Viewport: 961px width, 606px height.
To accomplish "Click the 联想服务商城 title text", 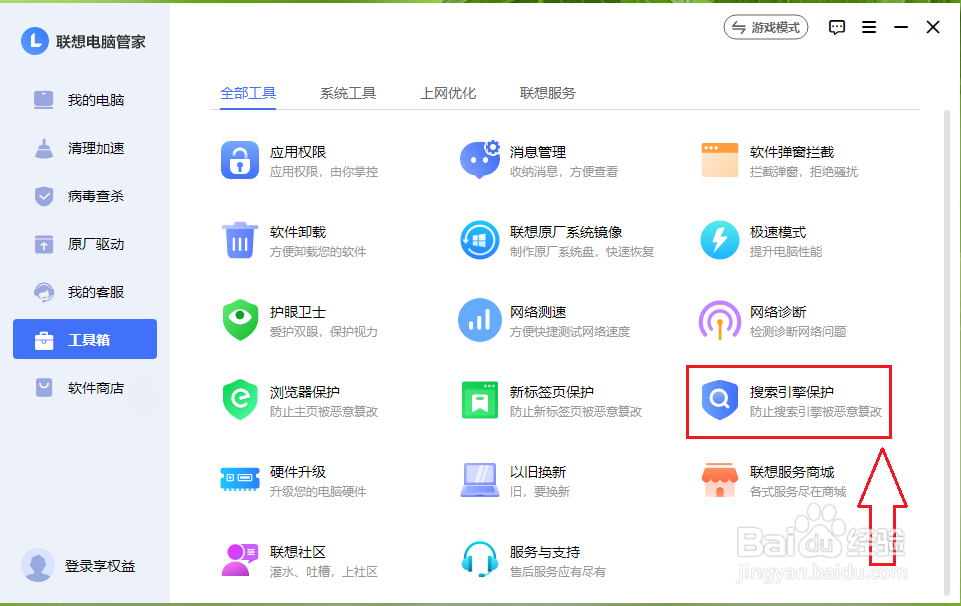I will pyautogui.click(x=792, y=472).
